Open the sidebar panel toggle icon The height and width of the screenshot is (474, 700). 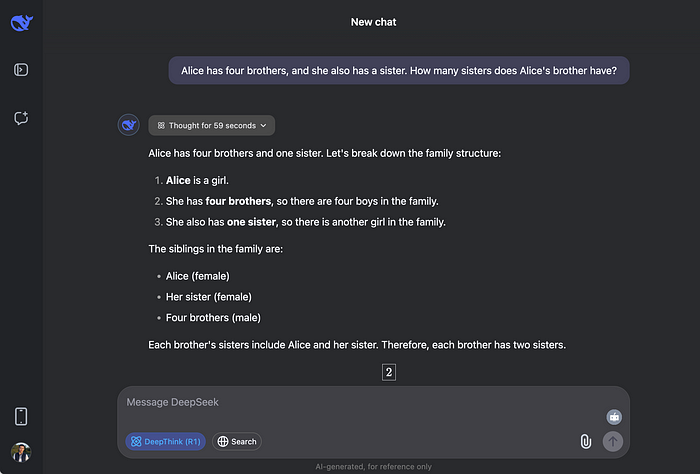[21, 70]
